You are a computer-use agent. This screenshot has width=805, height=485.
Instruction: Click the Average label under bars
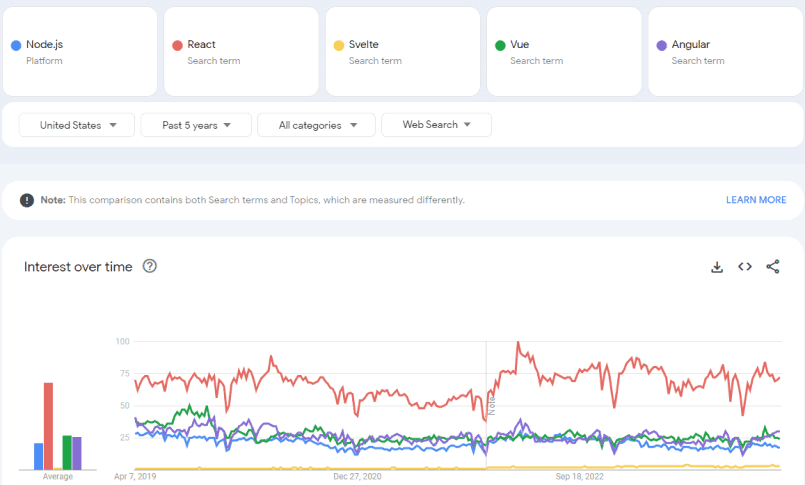(x=58, y=476)
